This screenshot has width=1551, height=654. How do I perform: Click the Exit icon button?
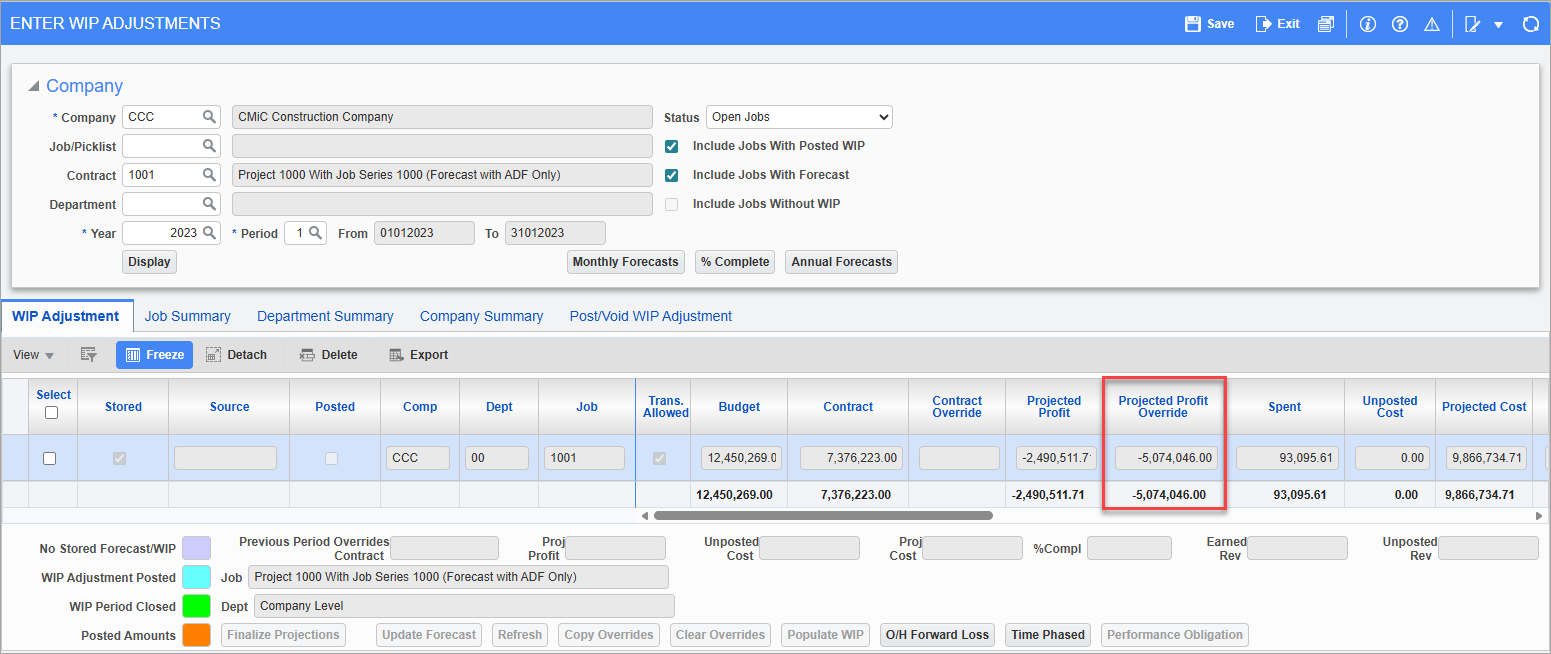point(1278,23)
